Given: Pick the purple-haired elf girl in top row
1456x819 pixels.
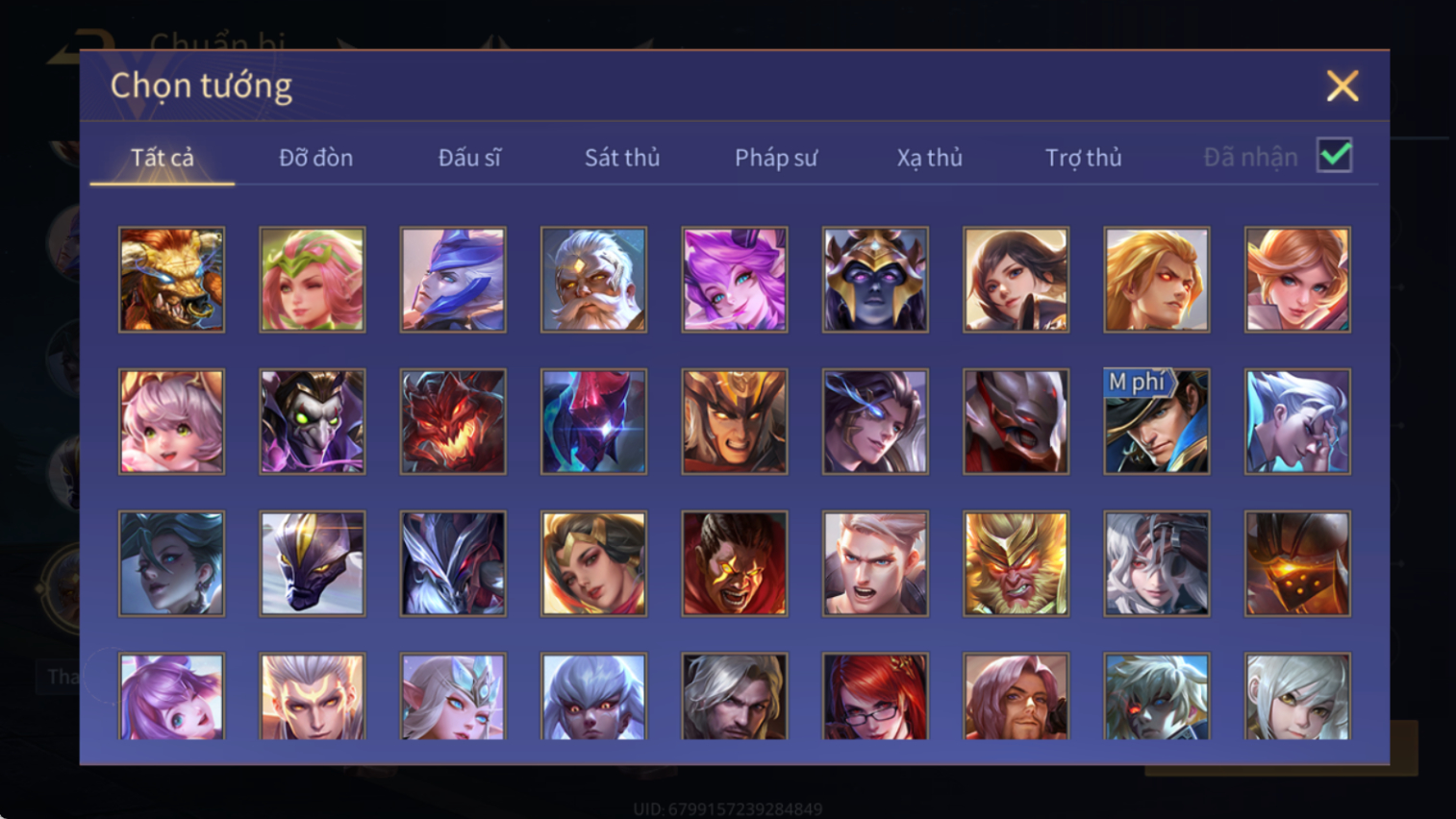Looking at the screenshot, I should [735, 280].
